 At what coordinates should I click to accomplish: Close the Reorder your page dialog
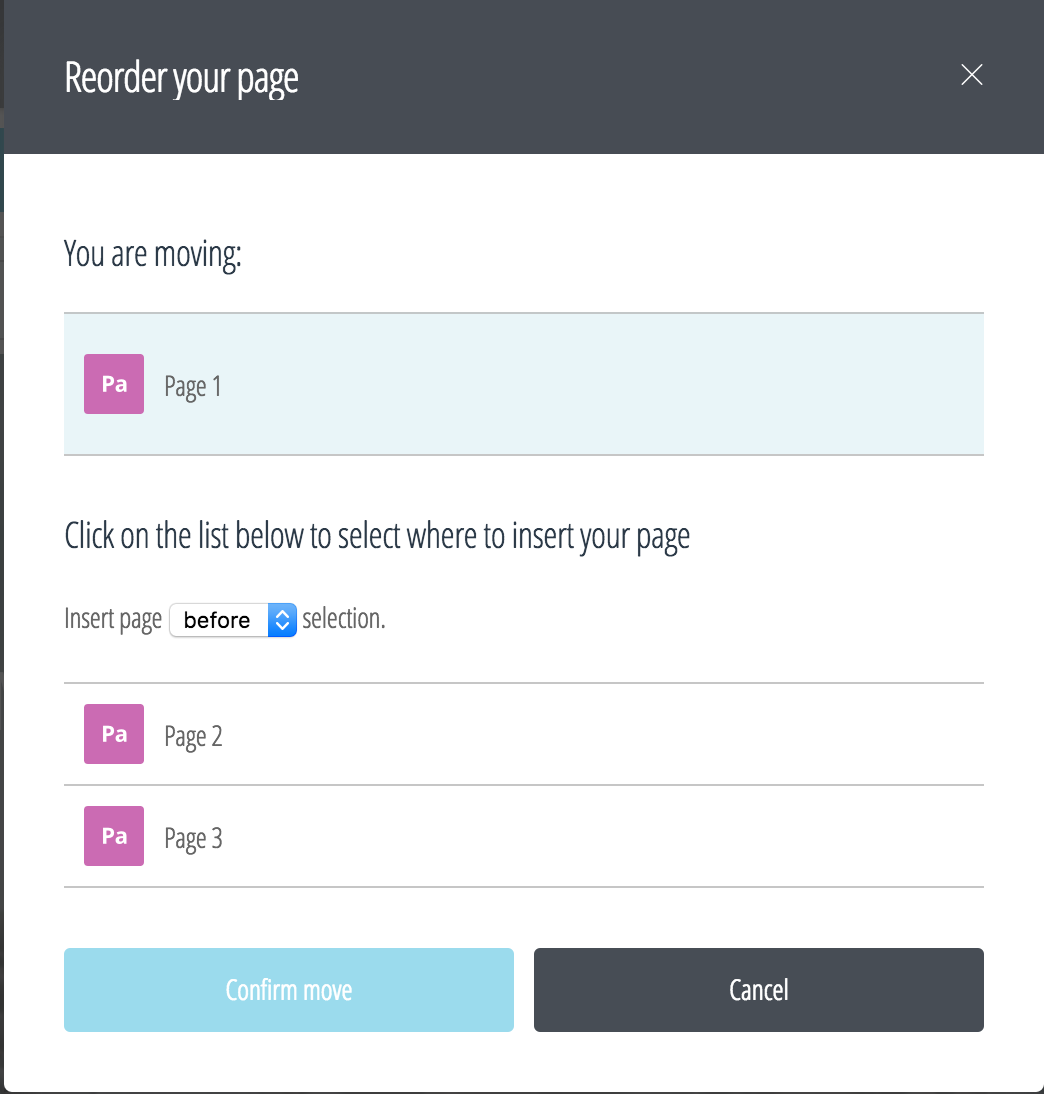(x=971, y=75)
